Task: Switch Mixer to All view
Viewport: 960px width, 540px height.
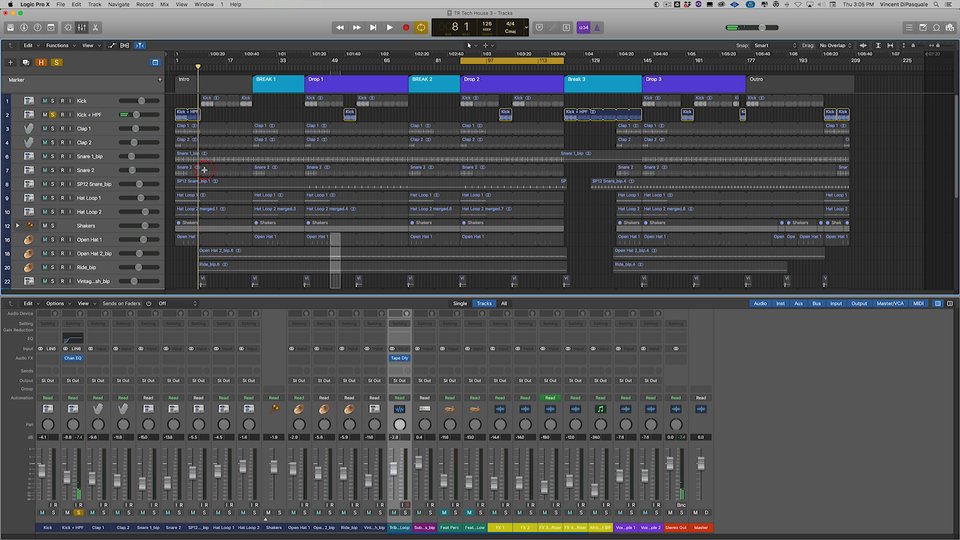Action: [504, 304]
